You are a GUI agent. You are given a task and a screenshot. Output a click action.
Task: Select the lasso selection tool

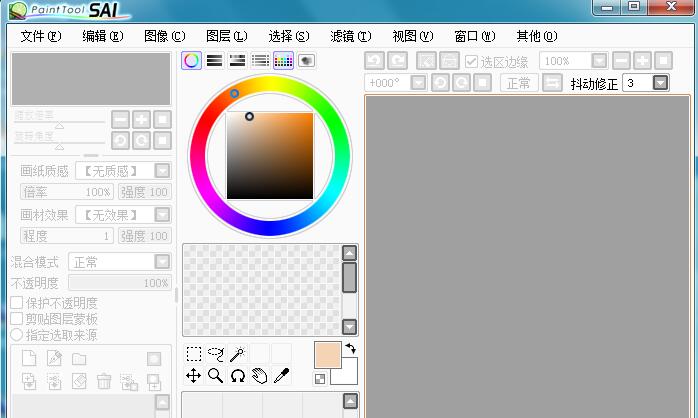pos(215,354)
